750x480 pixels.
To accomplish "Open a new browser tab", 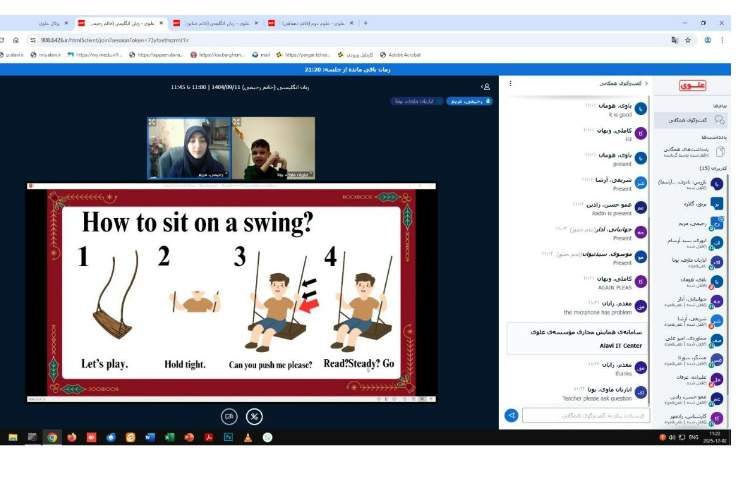I will tap(365, 23).
